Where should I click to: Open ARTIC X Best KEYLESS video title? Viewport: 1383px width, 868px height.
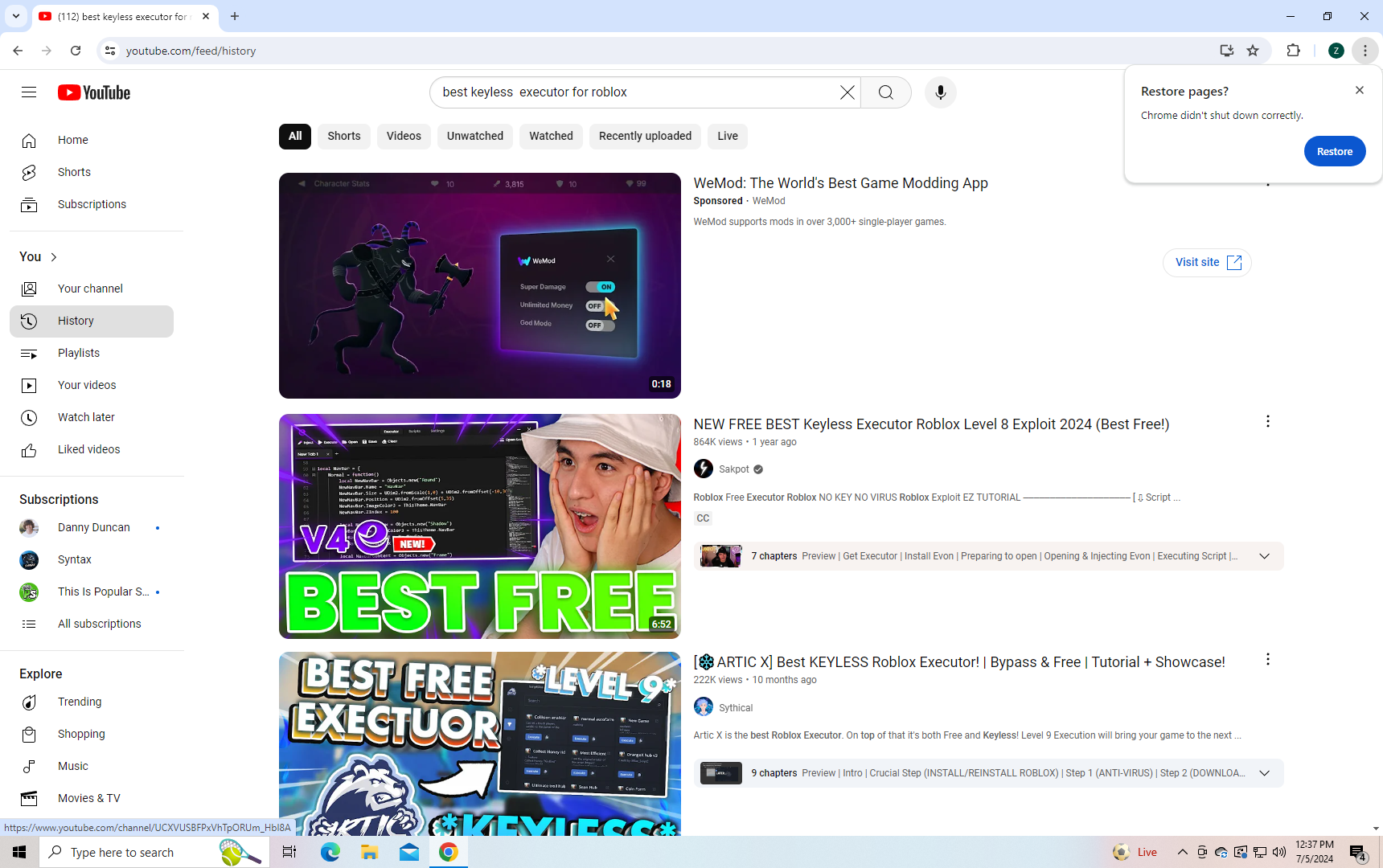[x=959, y=662]
